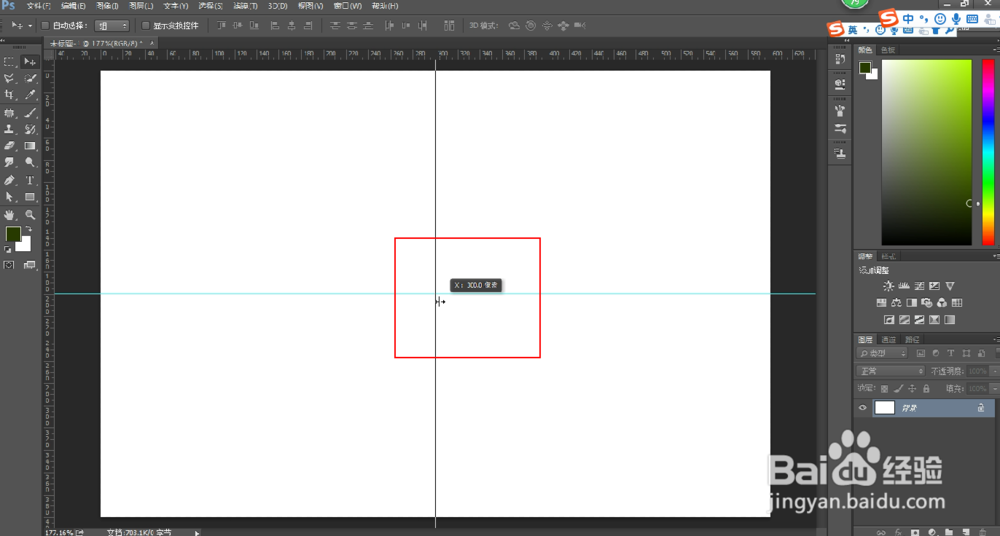Open the Fill slider dropdown
1000x536 pixels.
(996, 388)
